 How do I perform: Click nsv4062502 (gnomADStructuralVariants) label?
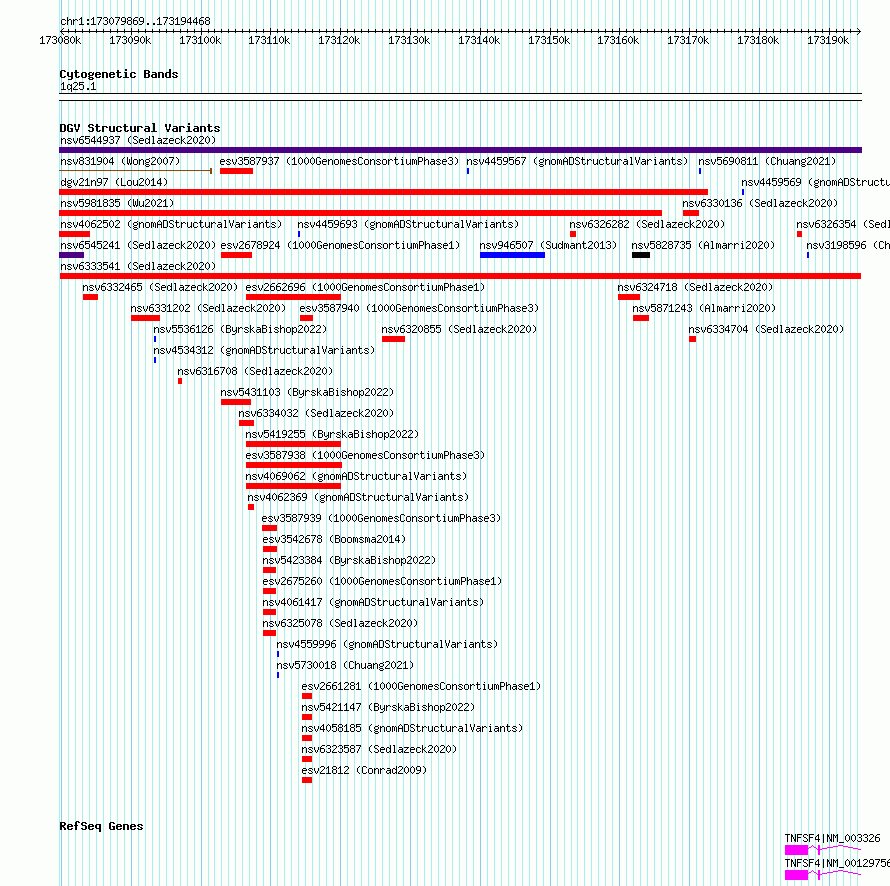click(171, 224)
